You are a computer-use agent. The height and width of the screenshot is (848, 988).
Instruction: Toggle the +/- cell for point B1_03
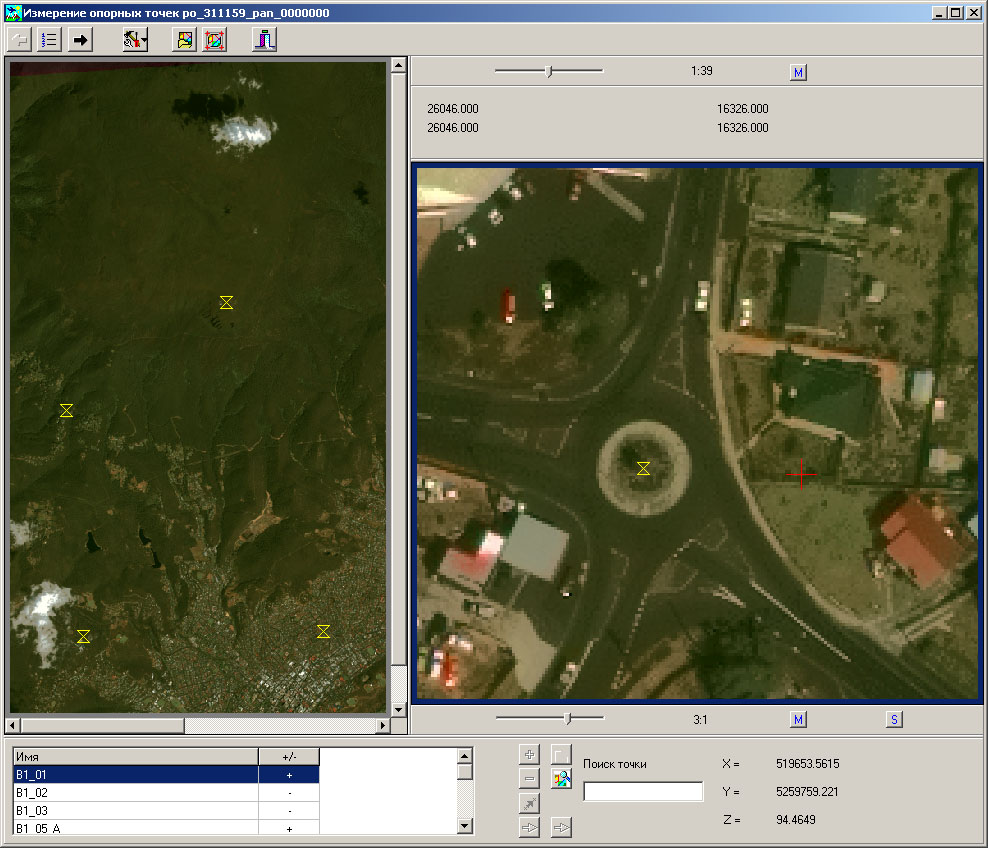coord(289,810)
